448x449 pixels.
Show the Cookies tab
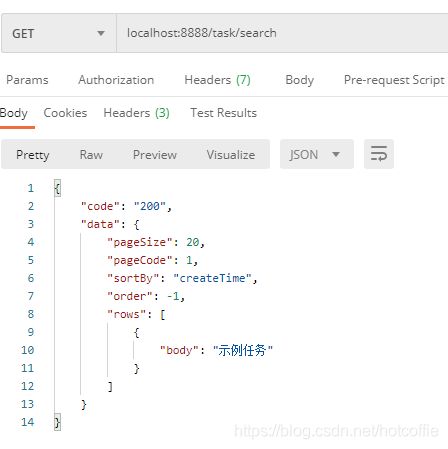(x=65, y=113)
